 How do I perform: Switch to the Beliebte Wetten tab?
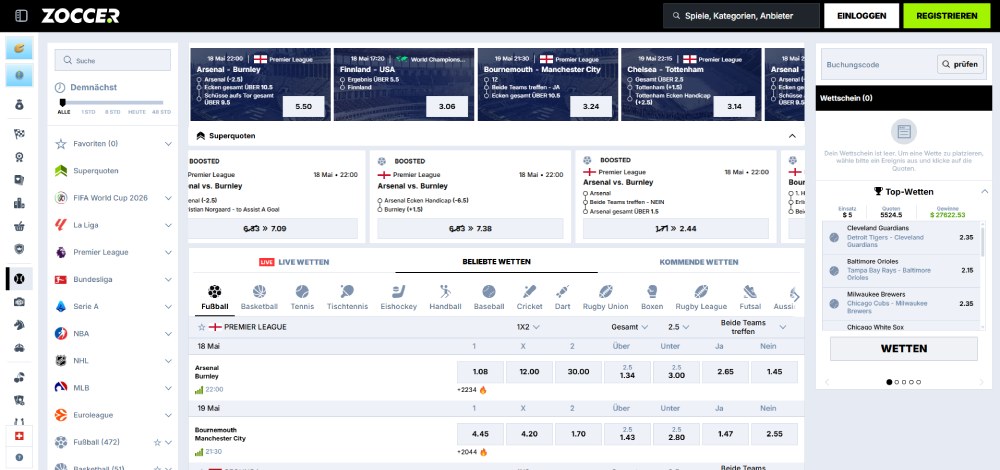pyautogui.click(x=496, y=261)
